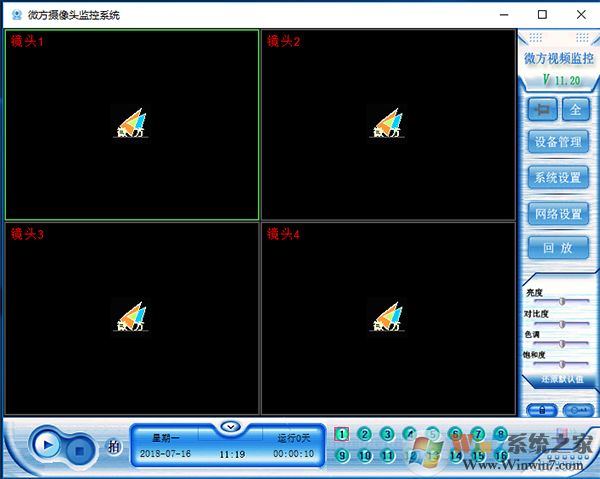This screenshot has width=600, height=479.
Task: Switch to camera channel 2
Action: click(x=364, y=434)
